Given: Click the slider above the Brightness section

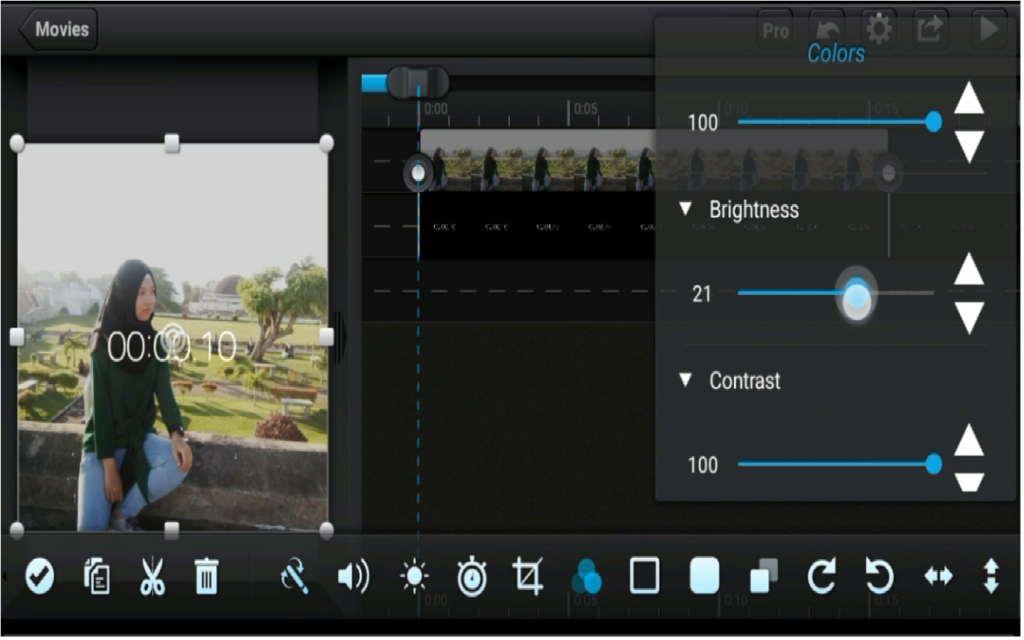Looking at the screenshot, I should click(x=839, y=121).
